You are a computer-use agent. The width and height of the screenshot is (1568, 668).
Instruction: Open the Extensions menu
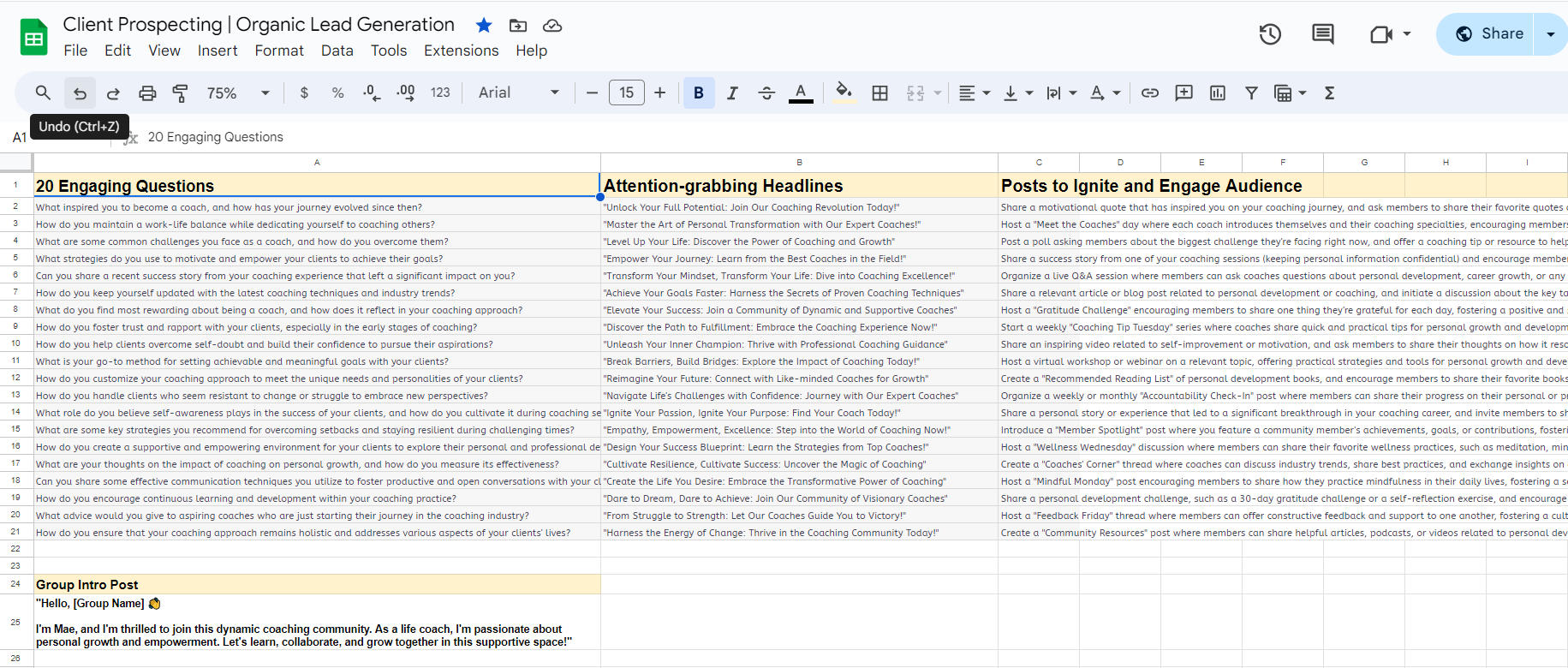(462, 51)
